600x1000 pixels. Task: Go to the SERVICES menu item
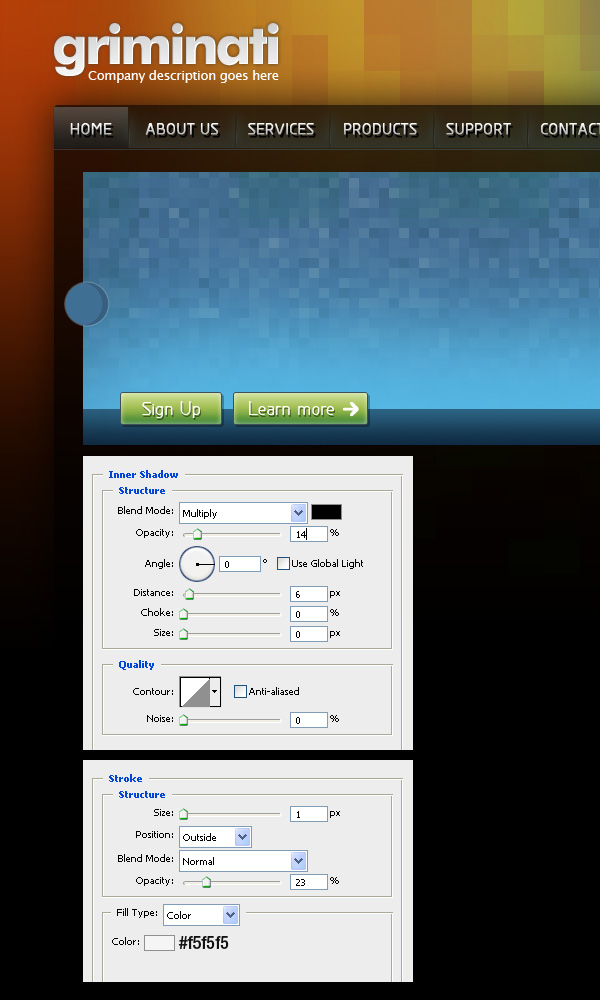tap(281, 129)
